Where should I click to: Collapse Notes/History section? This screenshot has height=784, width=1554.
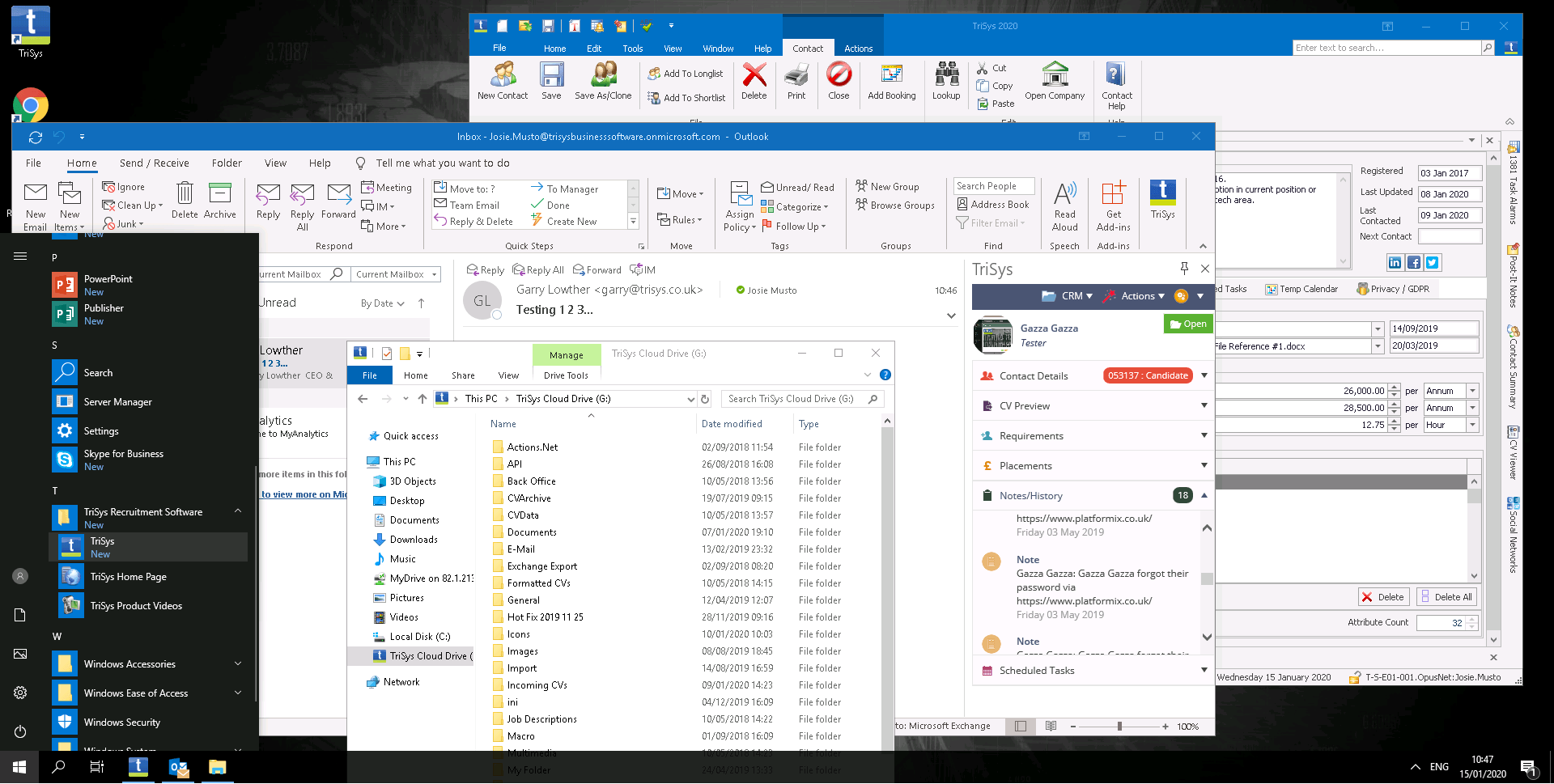1204,495
